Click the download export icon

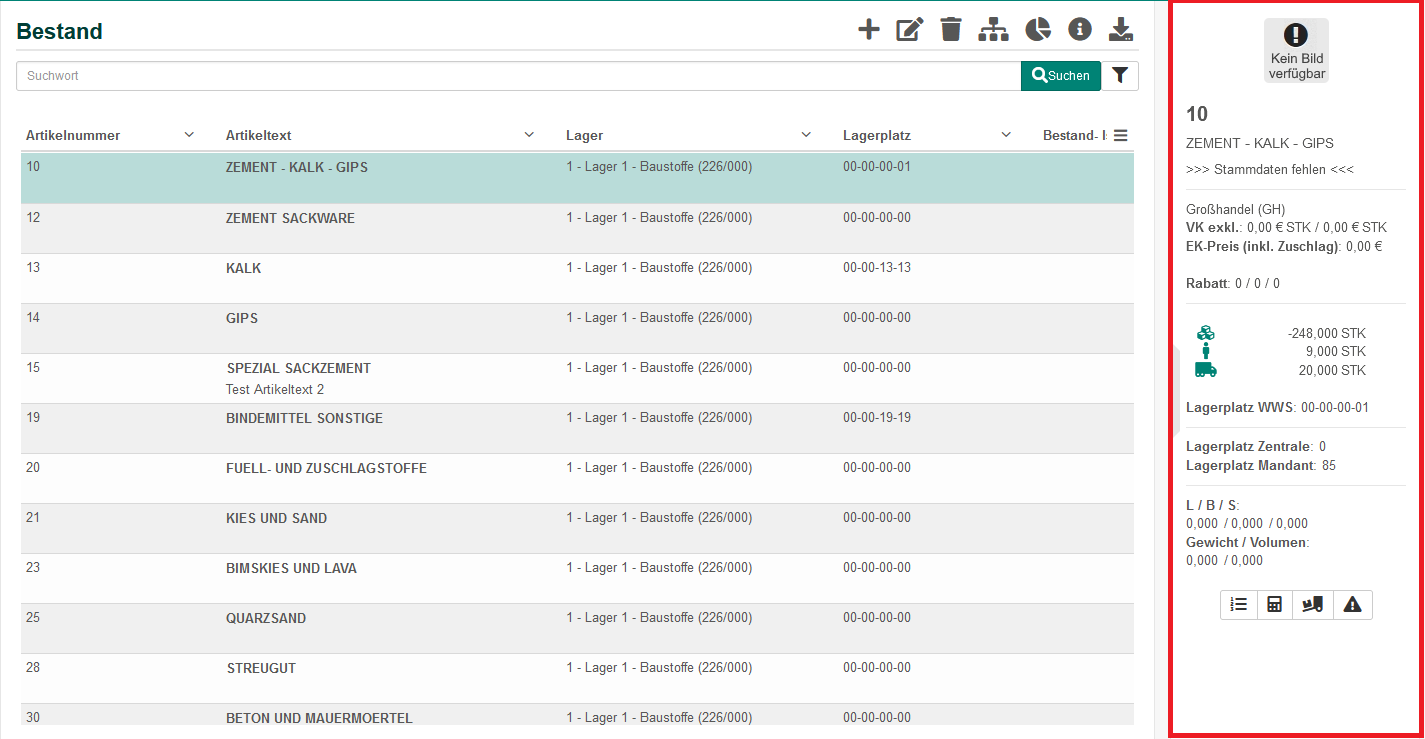(x=1122, y=30)
